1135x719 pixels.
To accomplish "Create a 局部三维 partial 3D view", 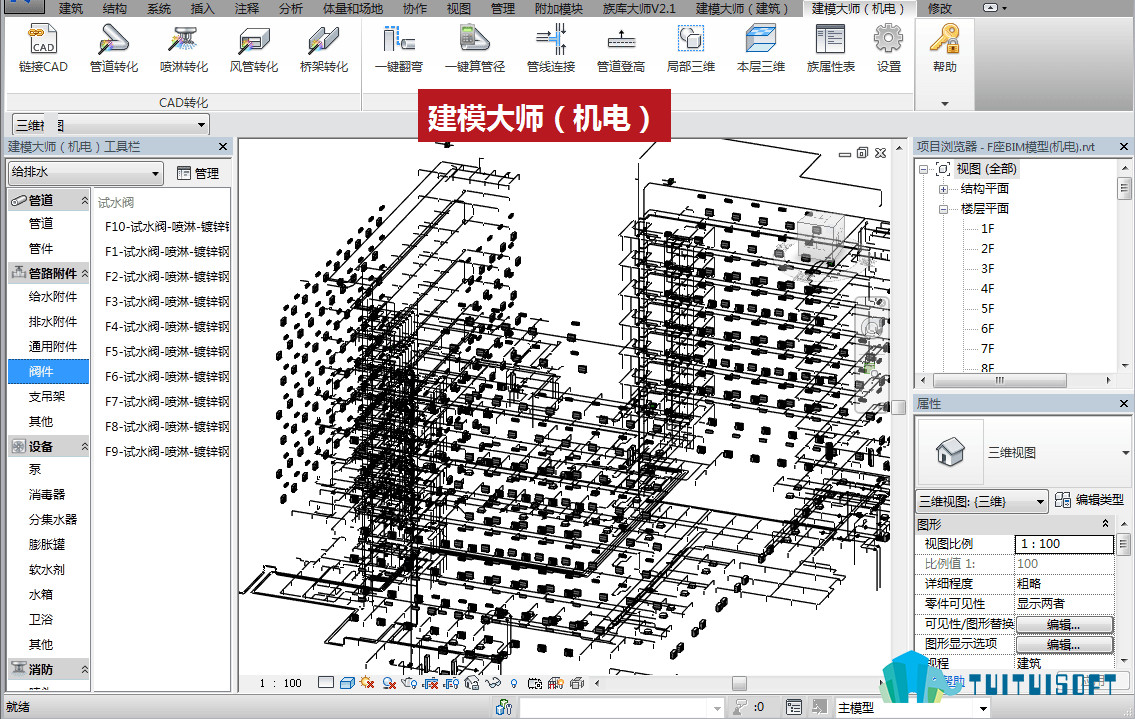I will (x=691, y=49).
